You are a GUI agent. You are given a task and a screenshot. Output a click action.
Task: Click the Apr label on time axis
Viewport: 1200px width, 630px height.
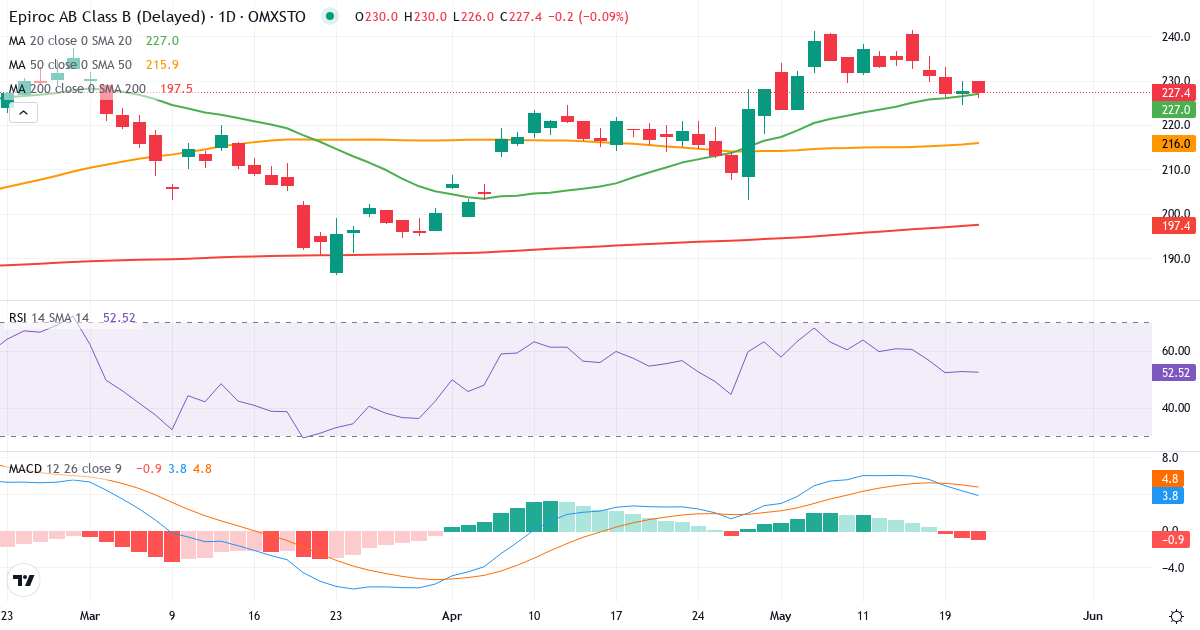452,616
